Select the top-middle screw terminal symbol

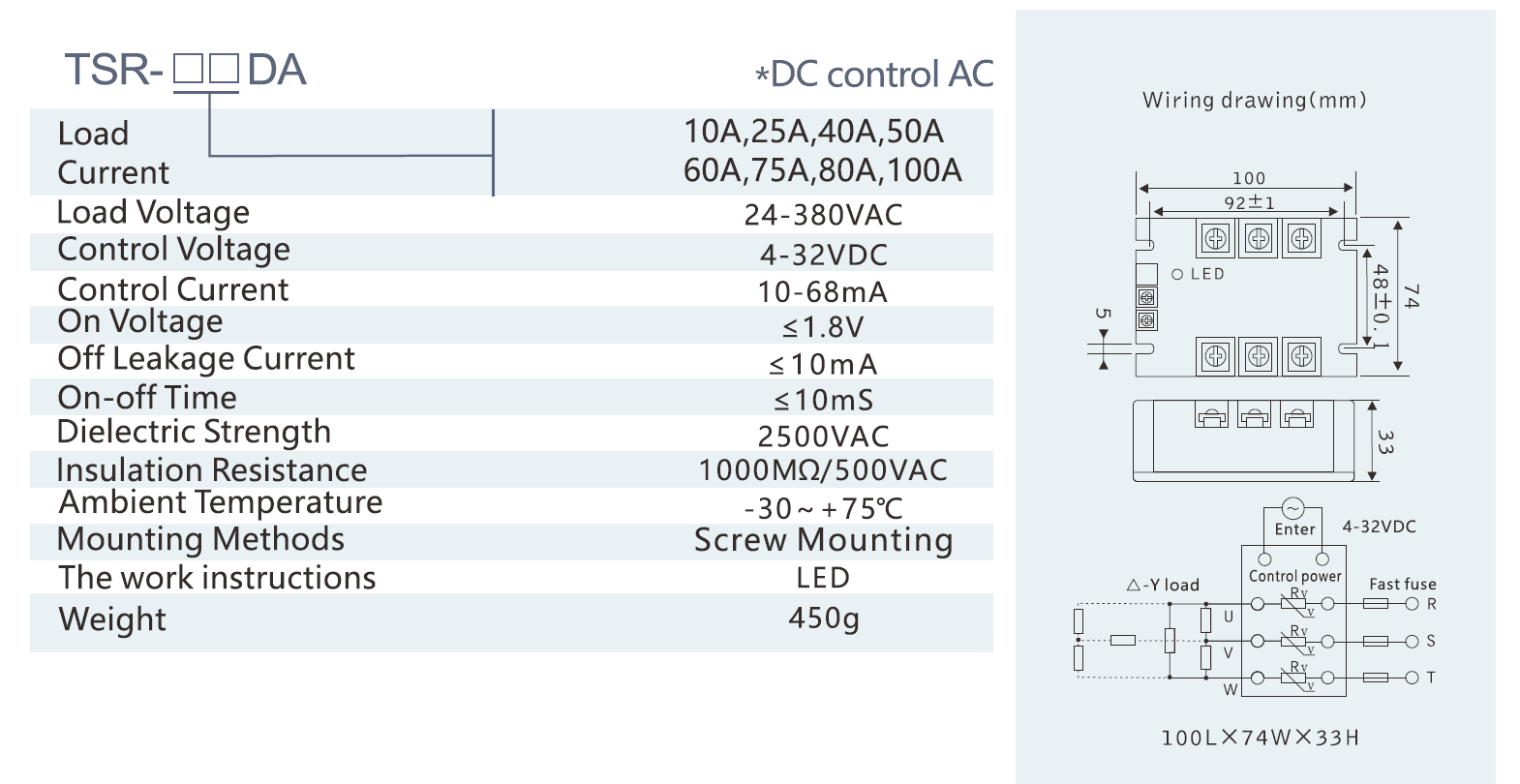1258,238
